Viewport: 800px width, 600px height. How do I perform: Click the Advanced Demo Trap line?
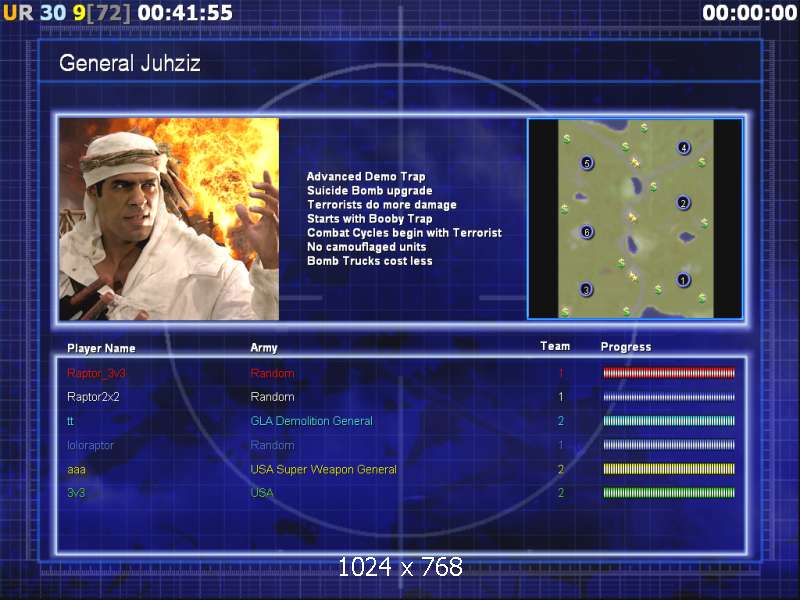(x=366, y=177)
